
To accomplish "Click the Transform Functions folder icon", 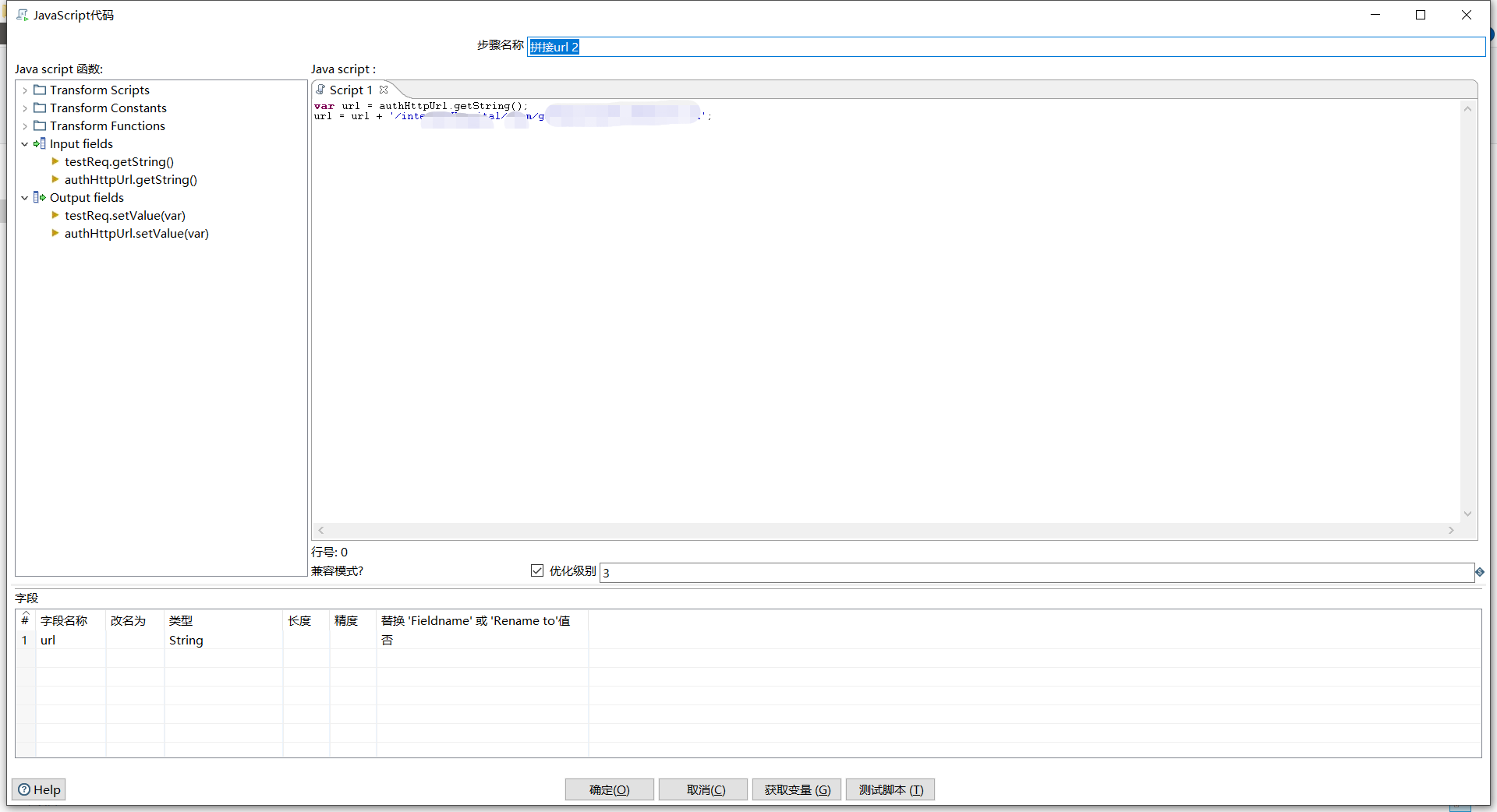I will (41, 125).
